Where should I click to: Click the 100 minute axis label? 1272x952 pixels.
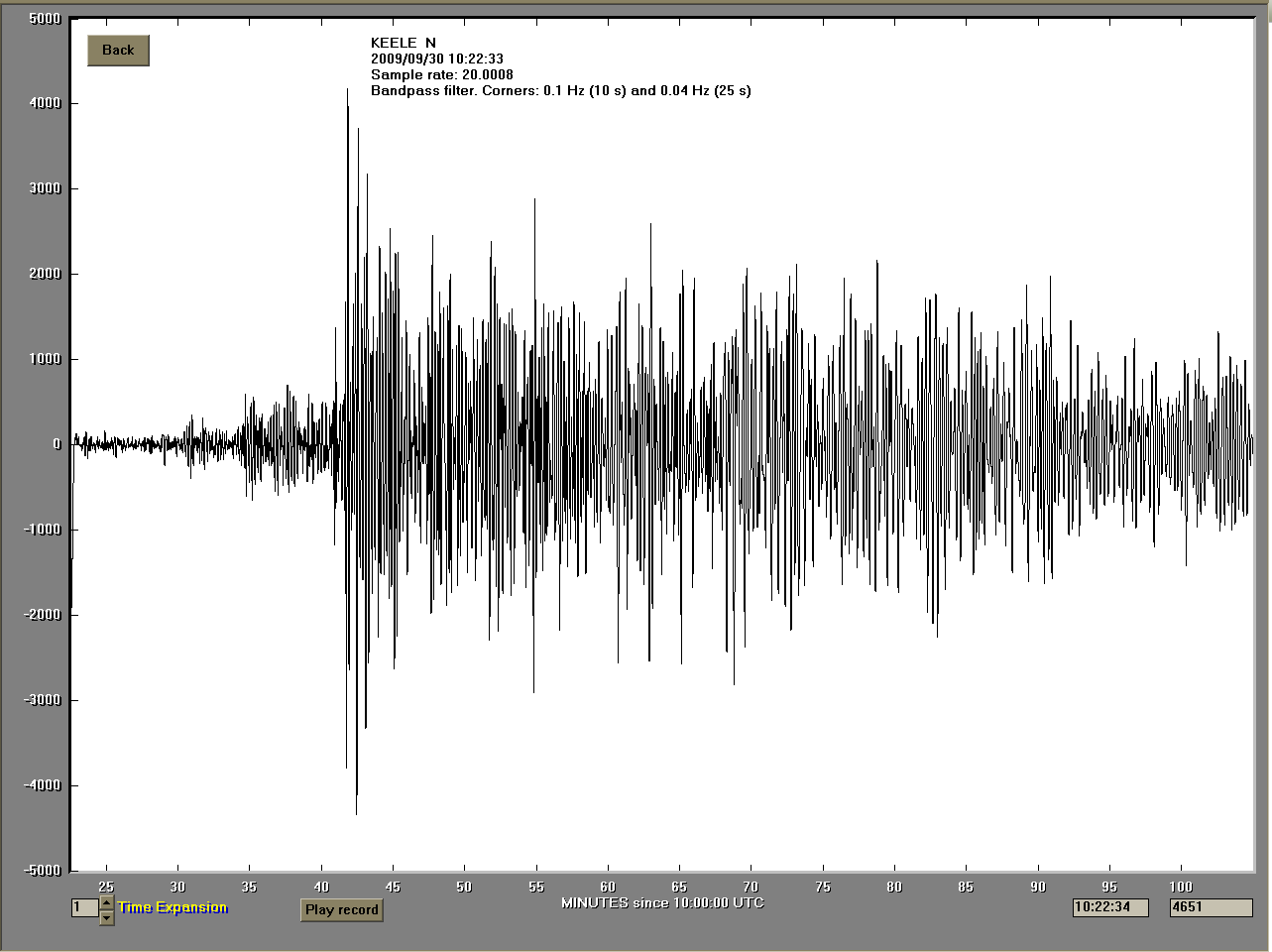pyautogui.click(x=1181, y=887)
